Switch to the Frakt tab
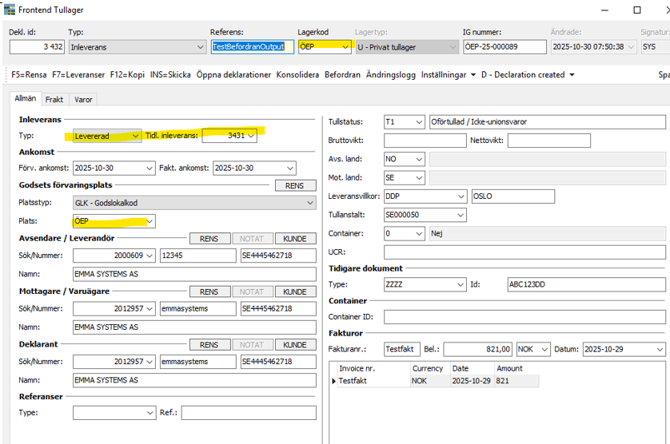670x444 pixels. coord(54,100)
